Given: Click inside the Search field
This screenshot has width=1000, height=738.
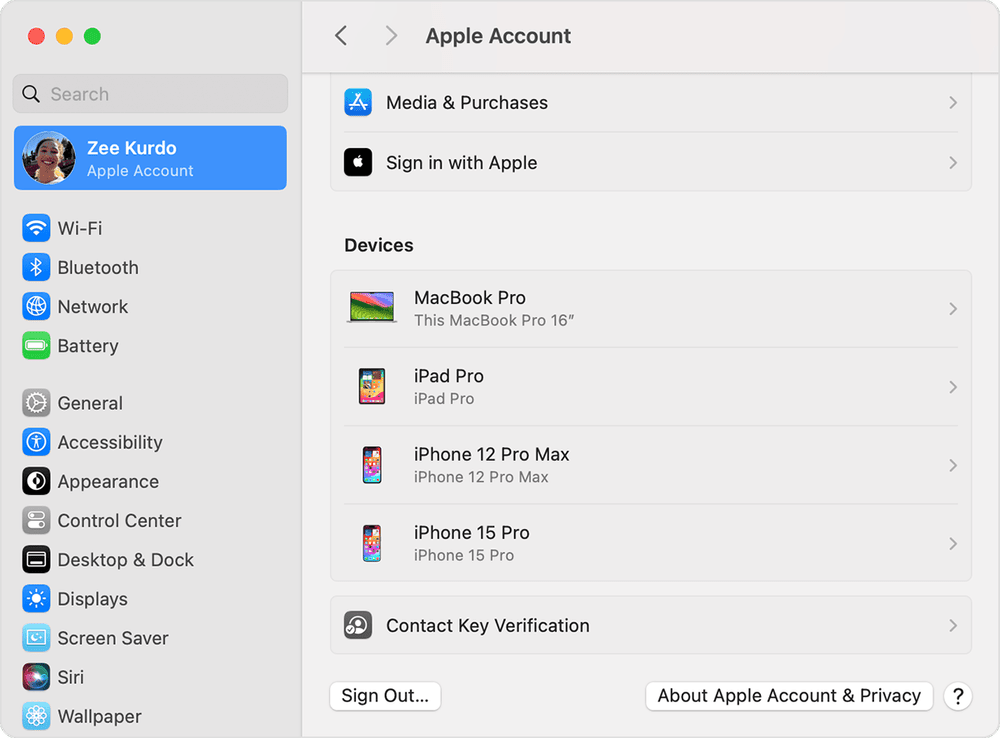Looking at the screenshot, I should pyautogui.click(x=149, y=93).
